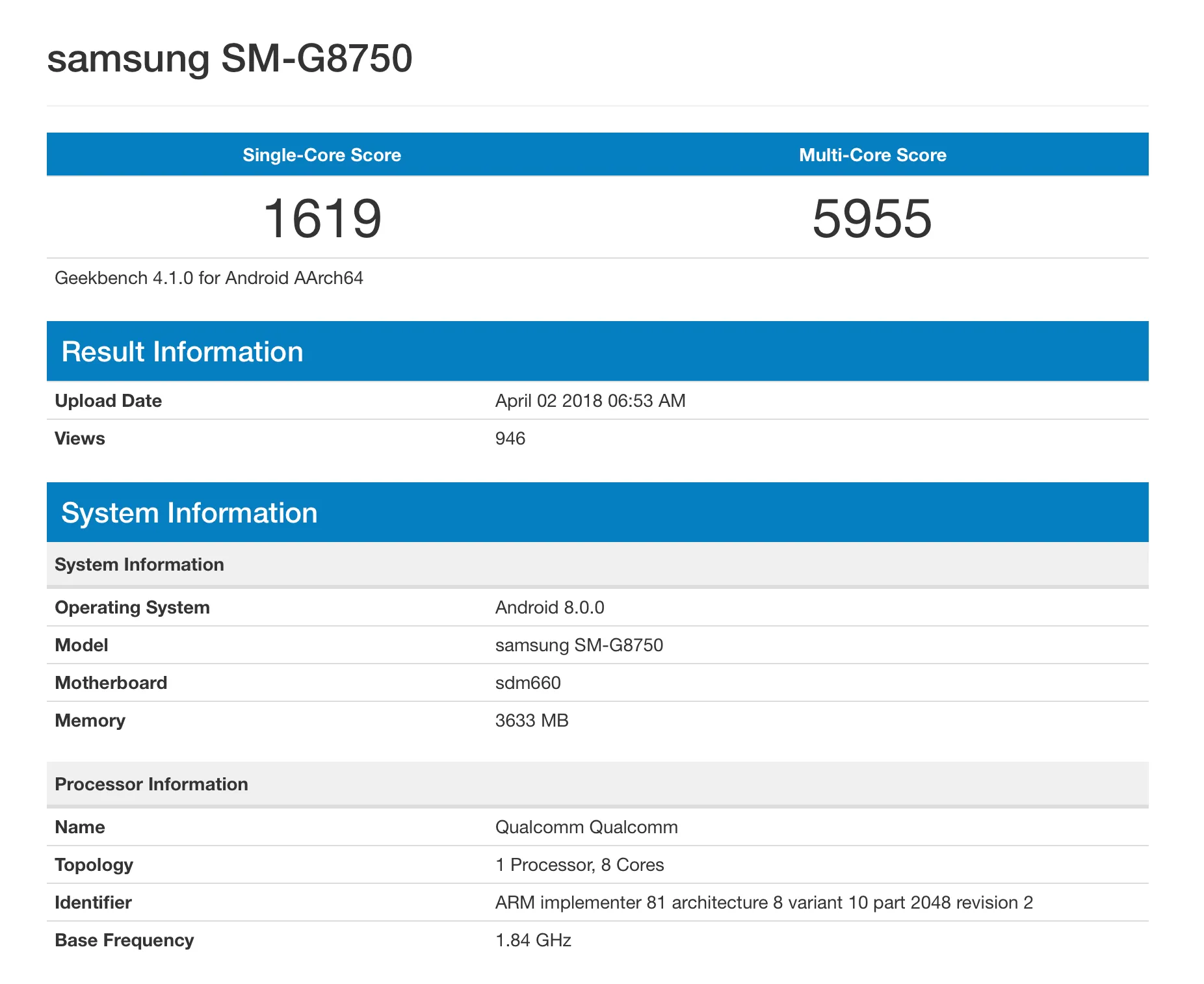
Task: Select the Single-Core Score header
Action: pyautogui.click(x=322, y=155)
